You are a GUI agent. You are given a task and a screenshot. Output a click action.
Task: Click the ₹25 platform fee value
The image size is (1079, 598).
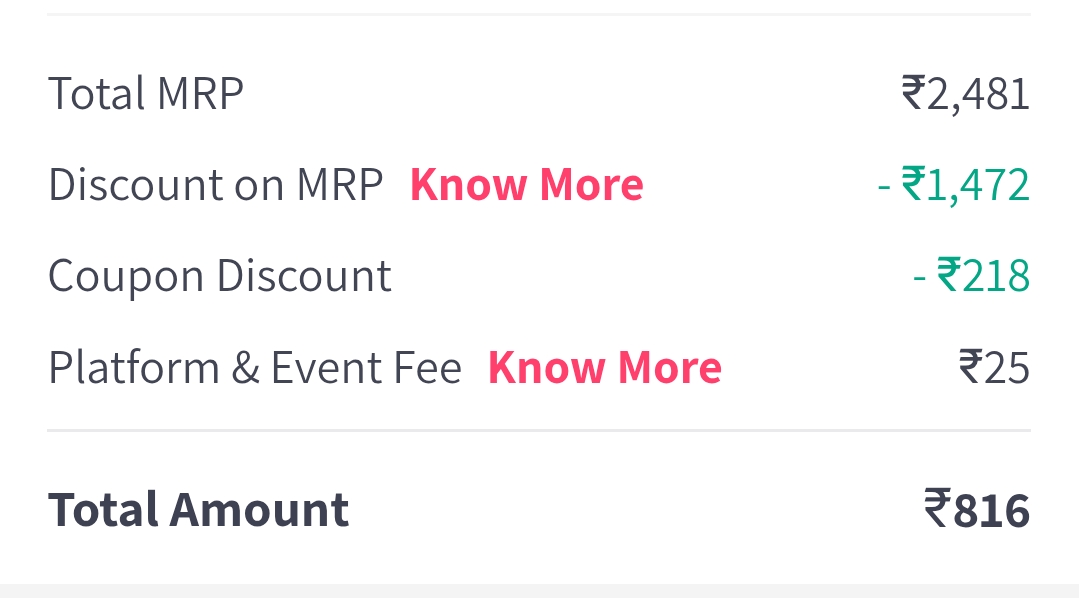pyautogui.click(x=994, y=368)
